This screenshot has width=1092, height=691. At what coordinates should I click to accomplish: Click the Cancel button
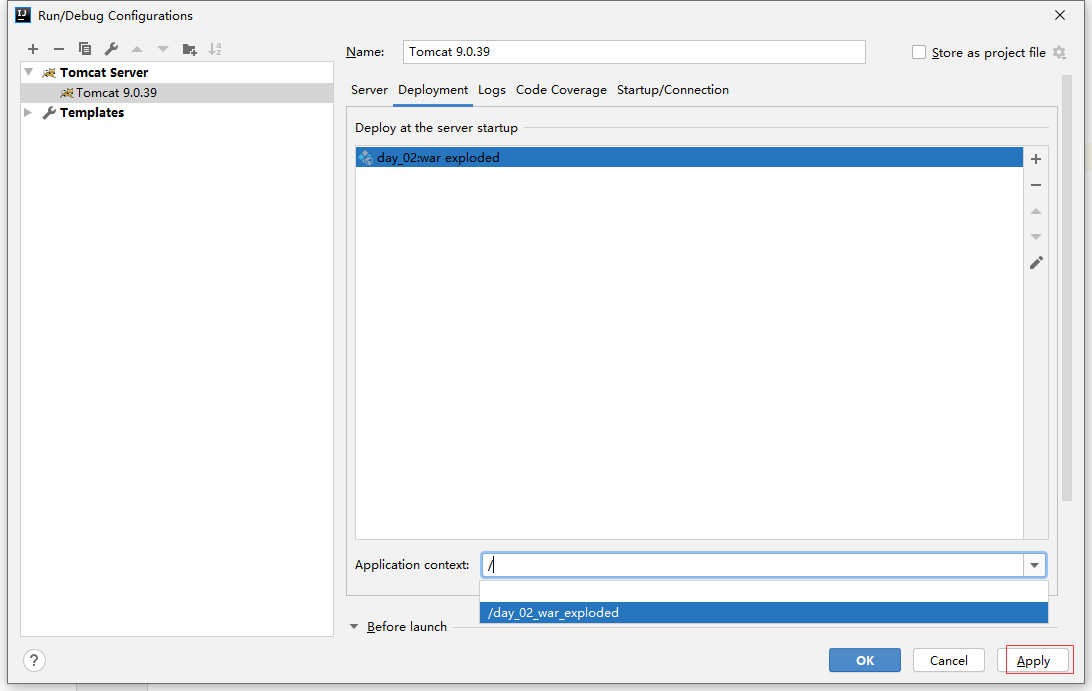[x=949, y=660]
